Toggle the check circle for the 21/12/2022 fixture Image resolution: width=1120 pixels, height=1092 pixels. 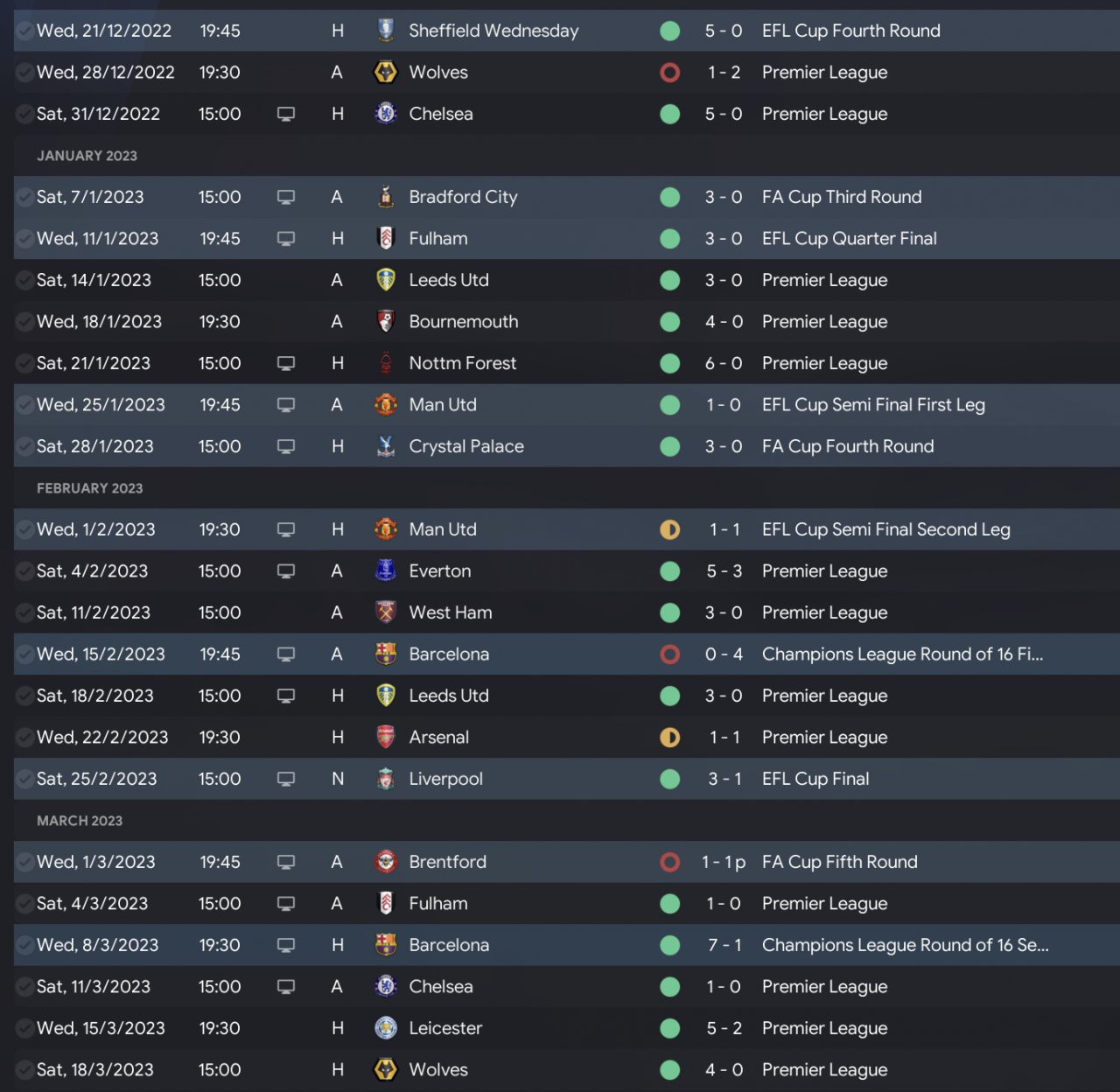tap(24, 31)
